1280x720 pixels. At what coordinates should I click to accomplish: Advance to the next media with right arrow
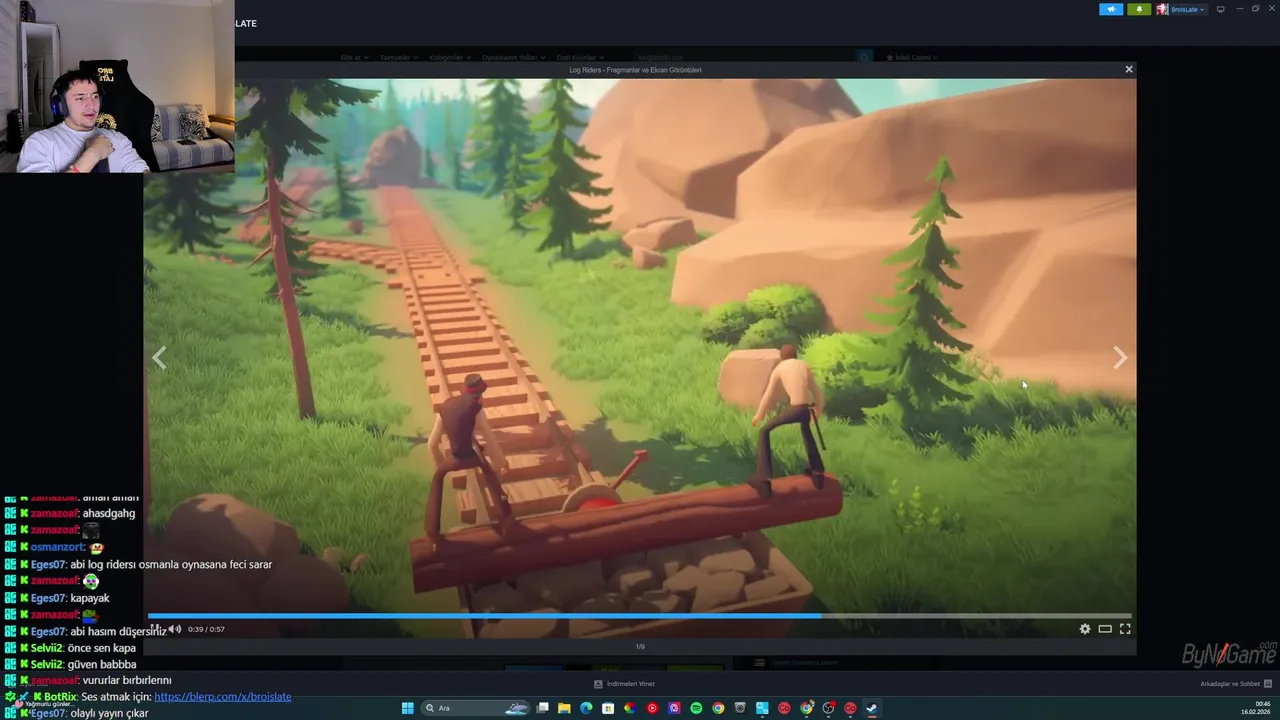(x=1120, y=358)
